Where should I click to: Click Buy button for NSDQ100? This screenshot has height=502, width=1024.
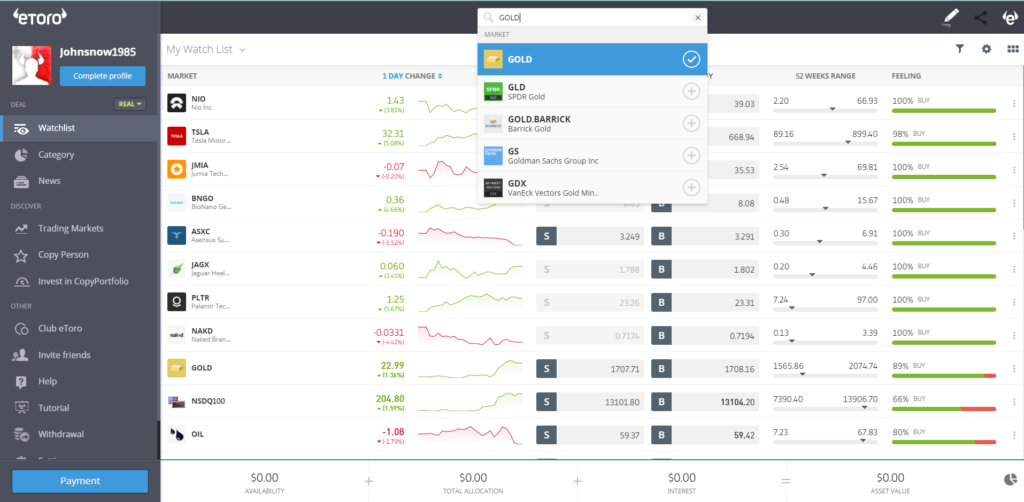[x=662, y=401]
